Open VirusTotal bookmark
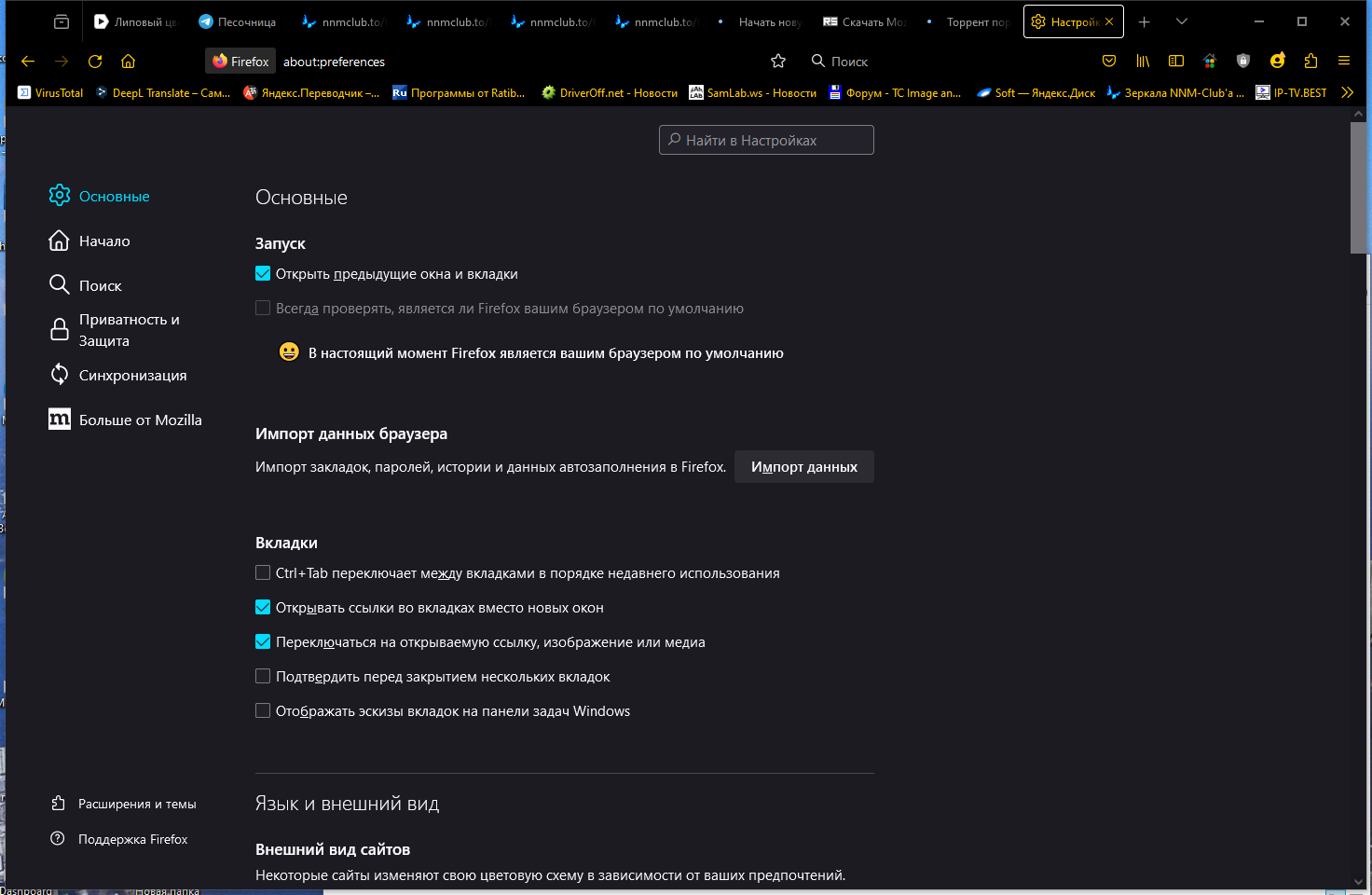 (50, 92)
